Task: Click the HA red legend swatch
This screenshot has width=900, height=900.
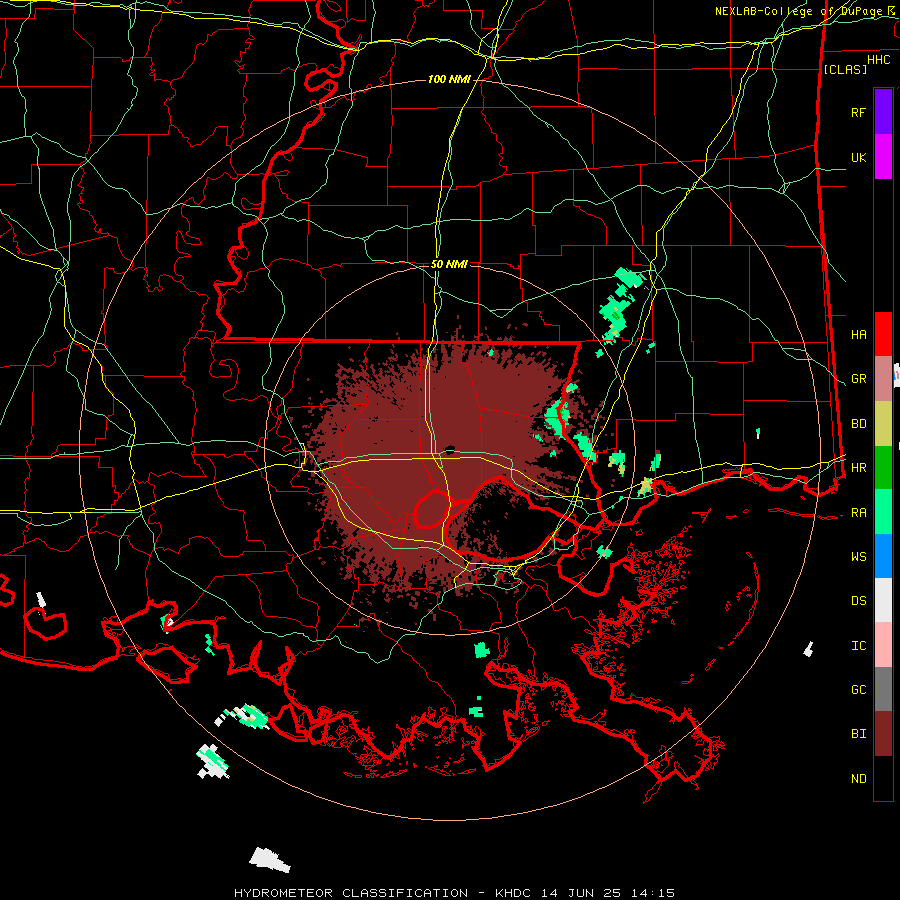Action: point(883,334)
